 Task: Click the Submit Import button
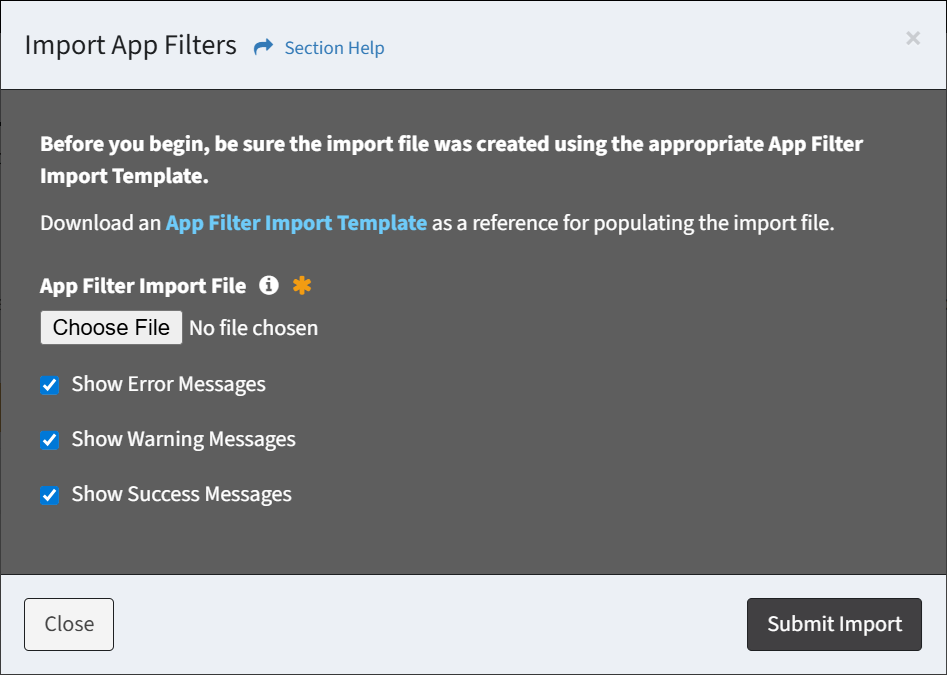point(834,624)
